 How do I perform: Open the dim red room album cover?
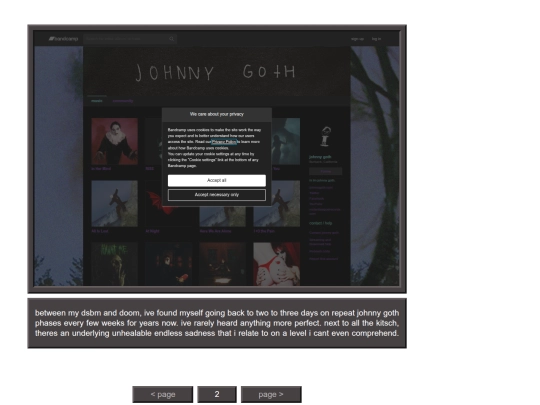pyautogui.click(x=222, y=264)
